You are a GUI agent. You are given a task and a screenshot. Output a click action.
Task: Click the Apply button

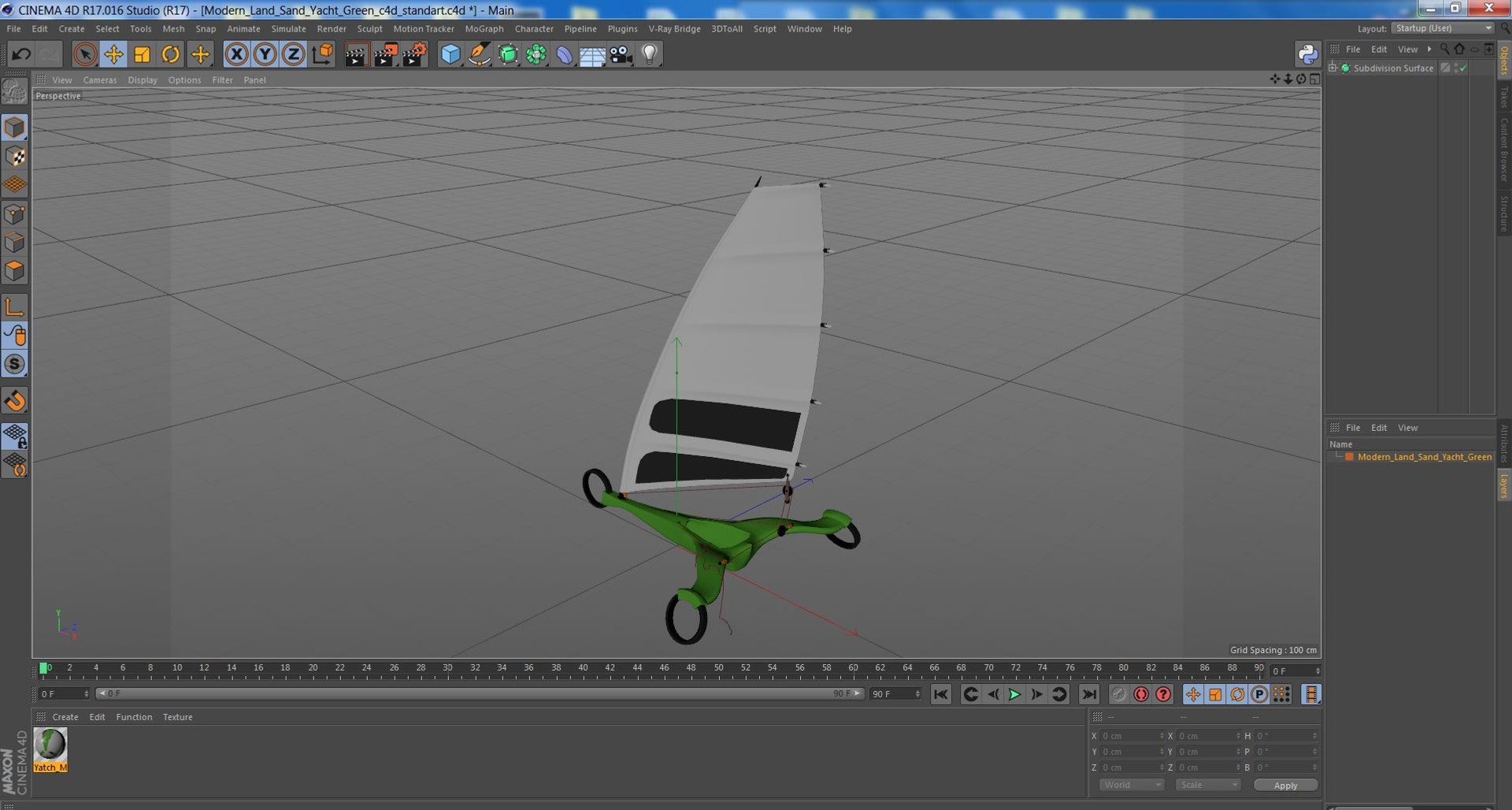coord(1285,785)
